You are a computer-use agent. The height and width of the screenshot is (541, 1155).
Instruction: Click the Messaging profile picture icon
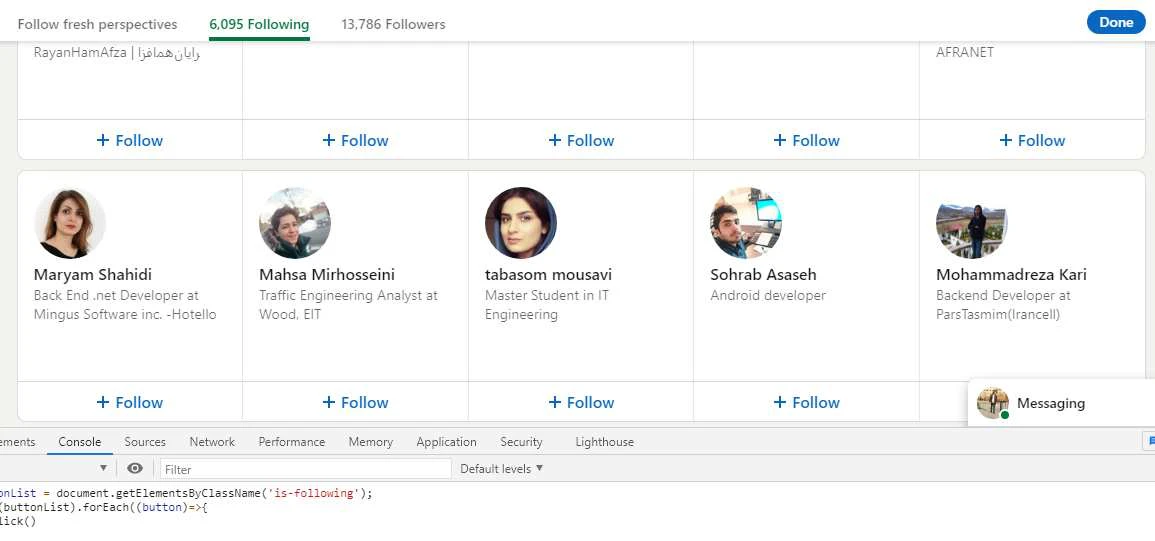993,403
